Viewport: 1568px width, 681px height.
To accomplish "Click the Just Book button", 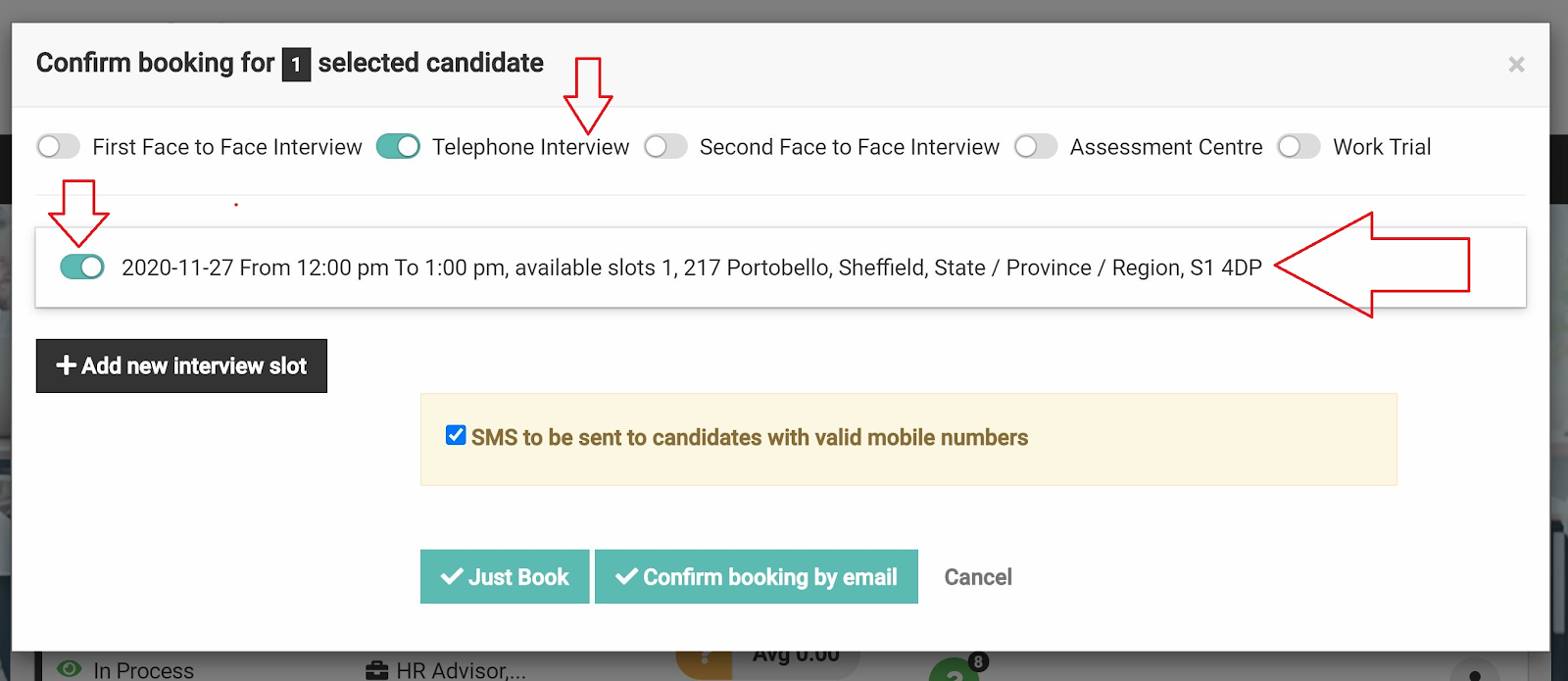I will (505, 576).
